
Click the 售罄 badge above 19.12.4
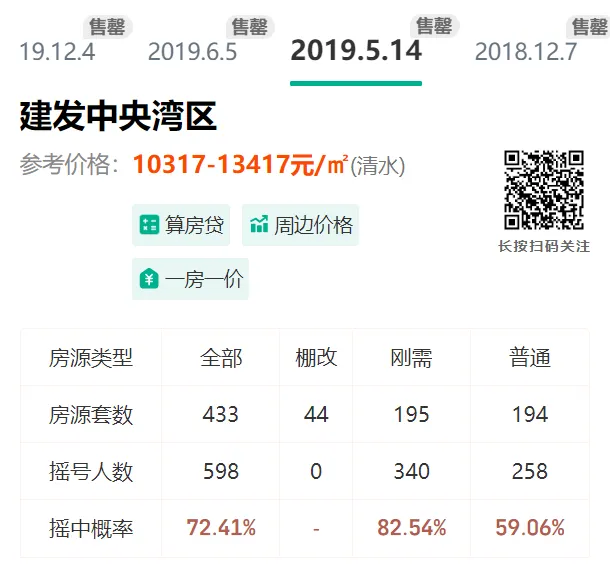pyautogui.click(x=108, y=26)
